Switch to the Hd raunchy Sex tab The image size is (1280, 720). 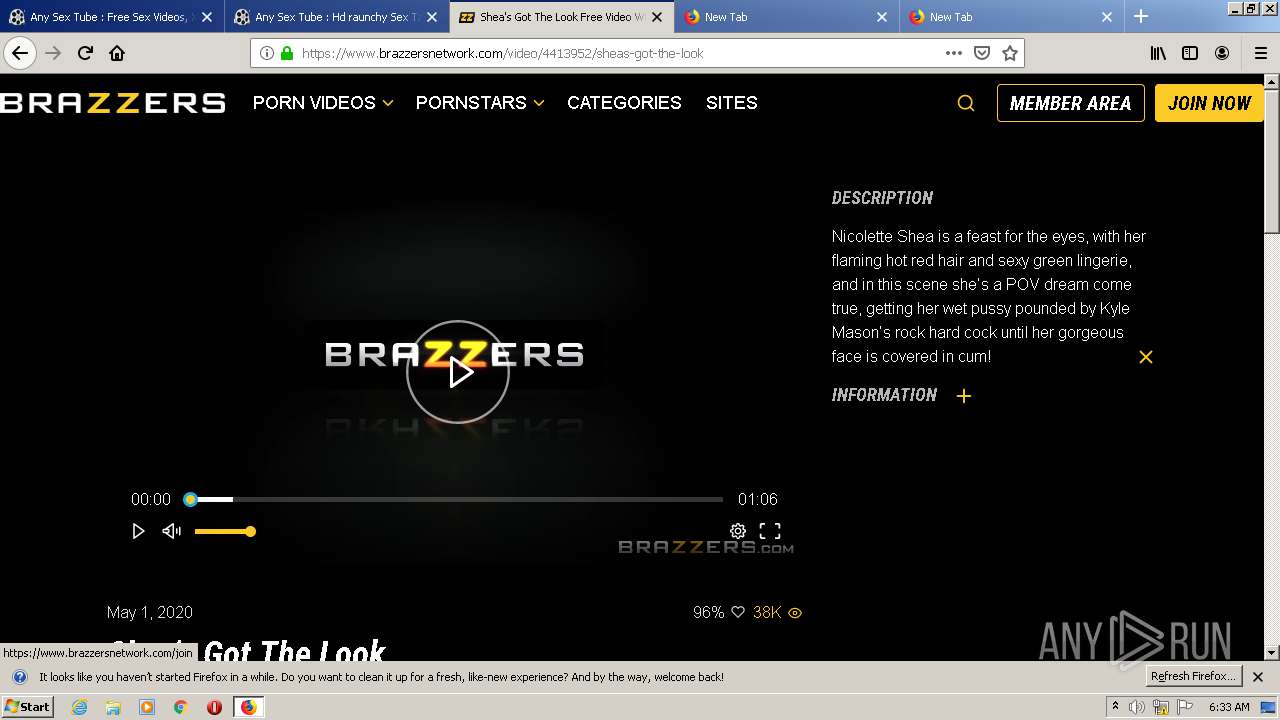[335, 17]
